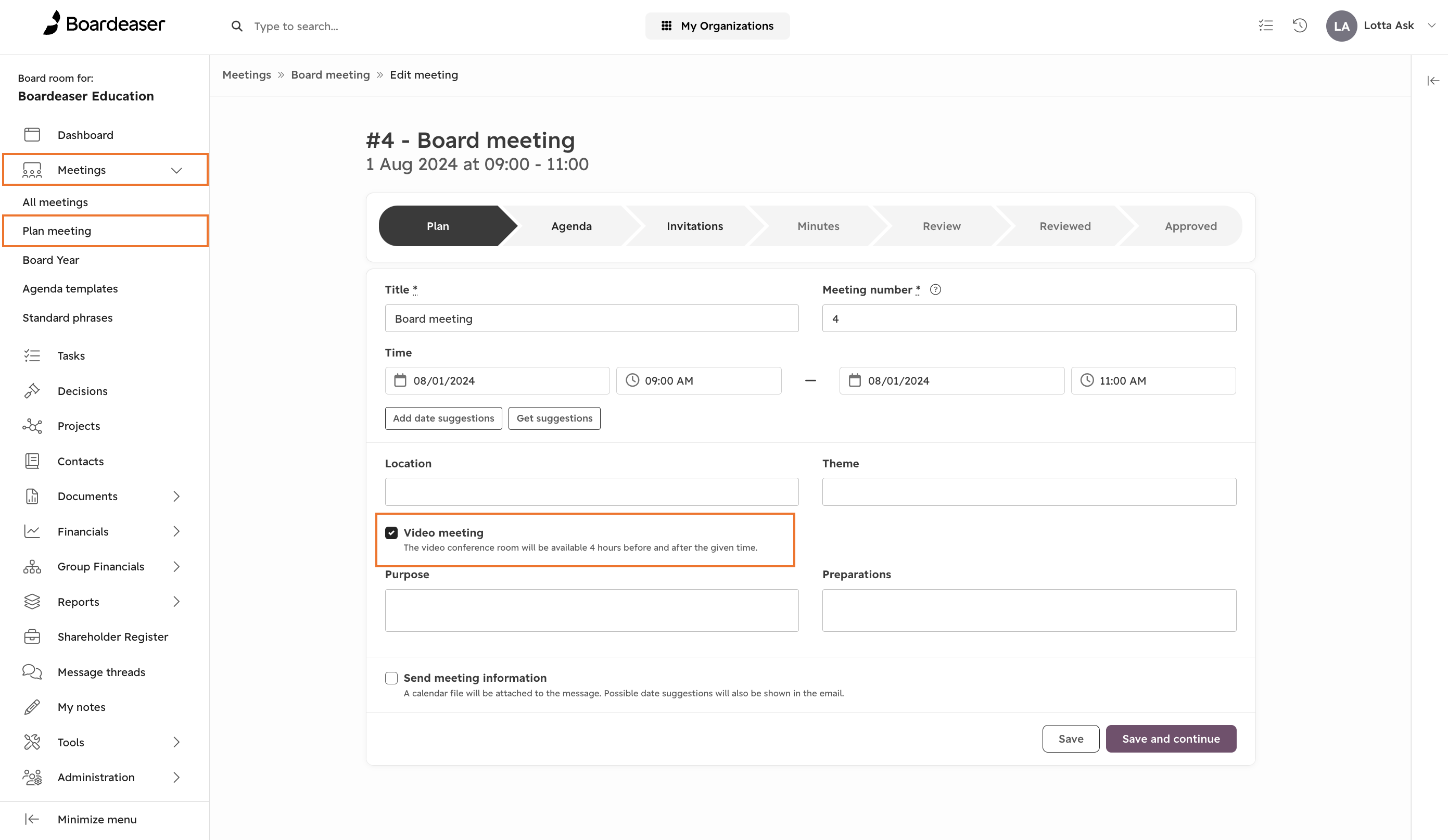Viewport: 1448px width, 840px height.
Task: Open Standard phrases in sidebar
Action: coord(67,317)
